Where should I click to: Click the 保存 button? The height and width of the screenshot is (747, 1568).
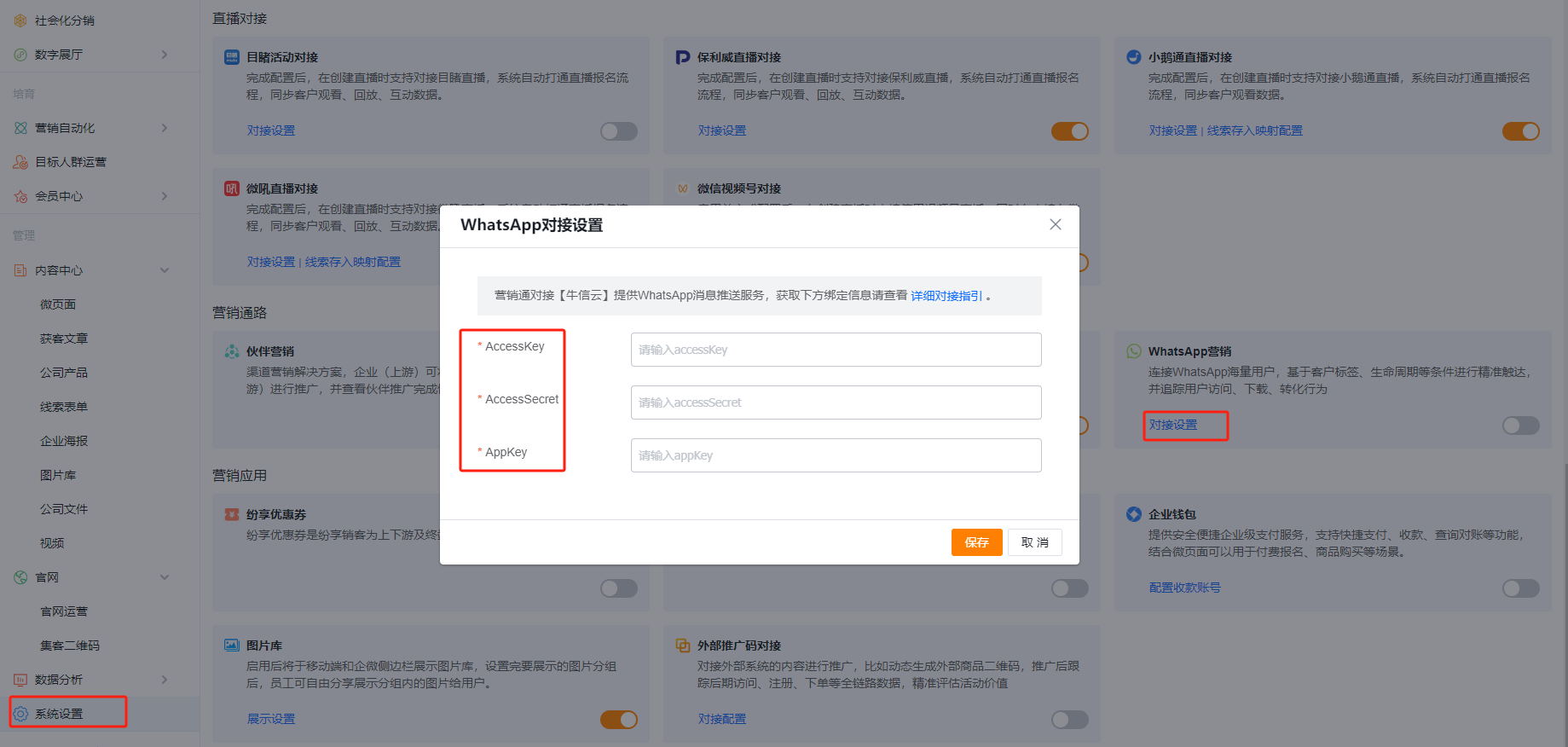click(x=977, y=542)
